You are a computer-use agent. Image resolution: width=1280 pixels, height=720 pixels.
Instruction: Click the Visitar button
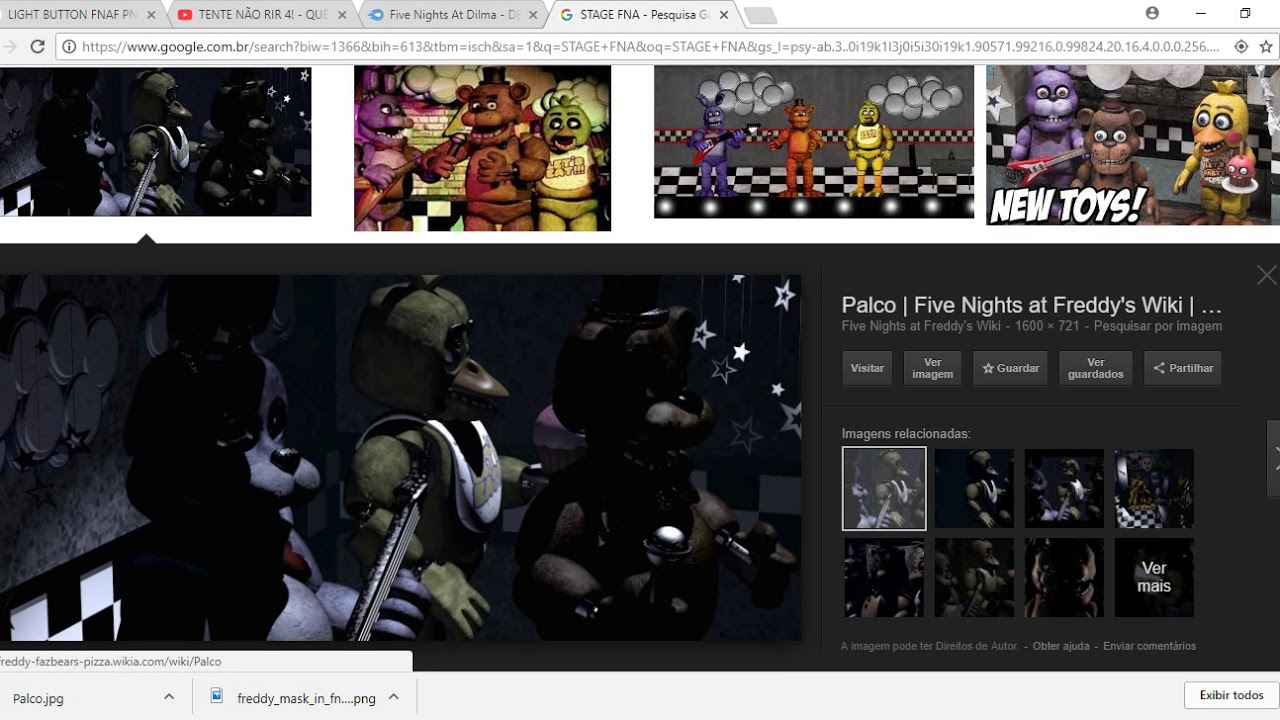coord(867,368)
